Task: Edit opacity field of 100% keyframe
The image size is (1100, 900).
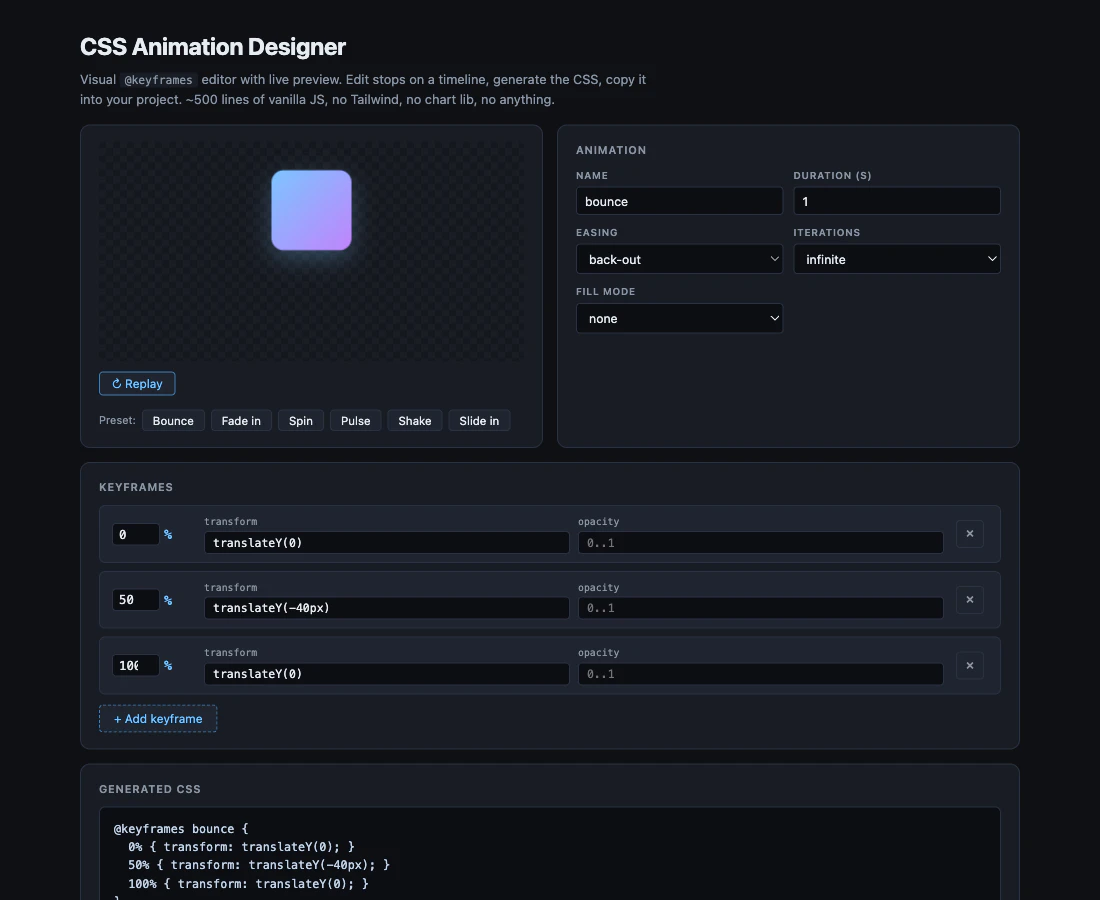Action: [x=760, y=674]
